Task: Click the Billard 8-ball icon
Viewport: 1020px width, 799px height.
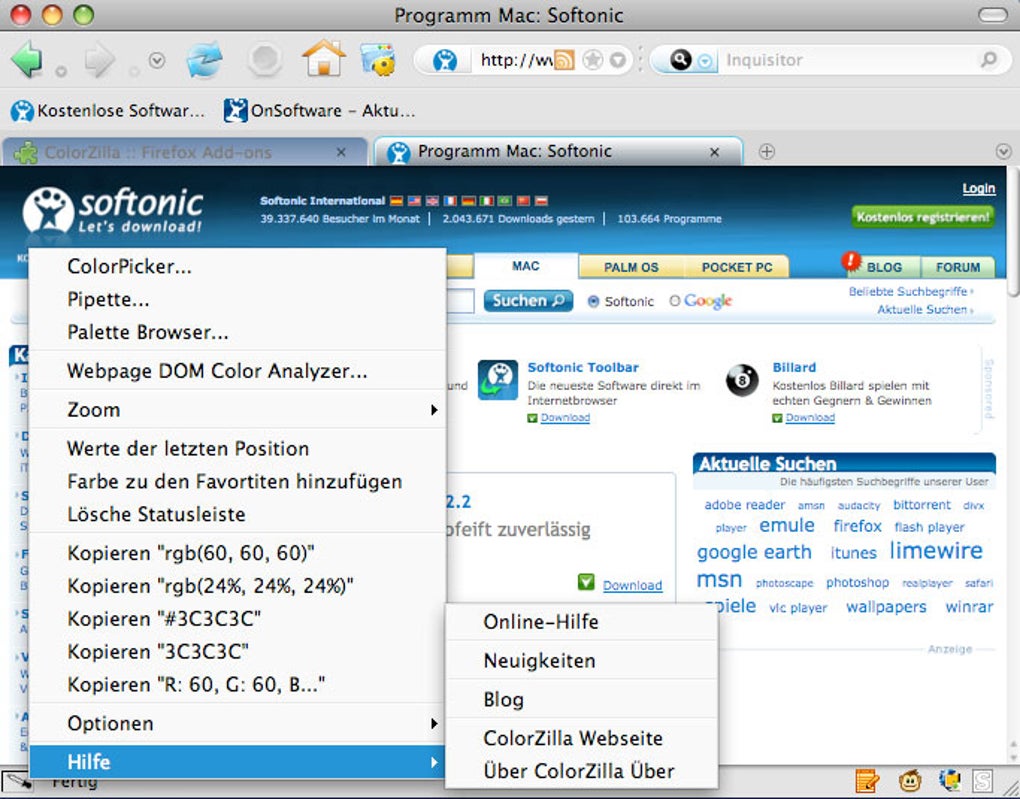Action: coord(742,380)
